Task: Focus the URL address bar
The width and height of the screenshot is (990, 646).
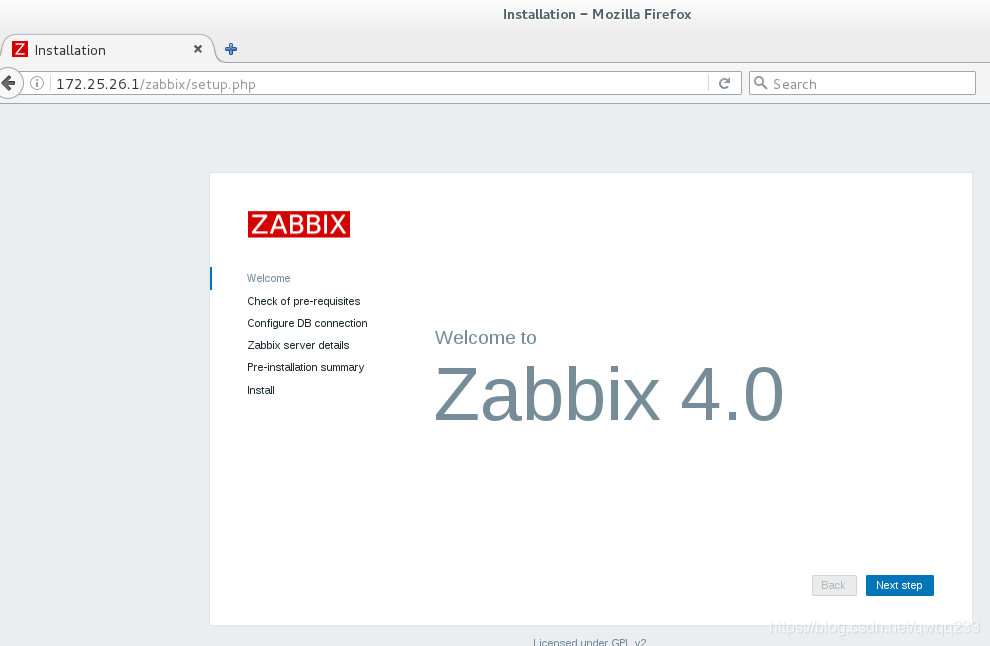Action: [379, 83]
